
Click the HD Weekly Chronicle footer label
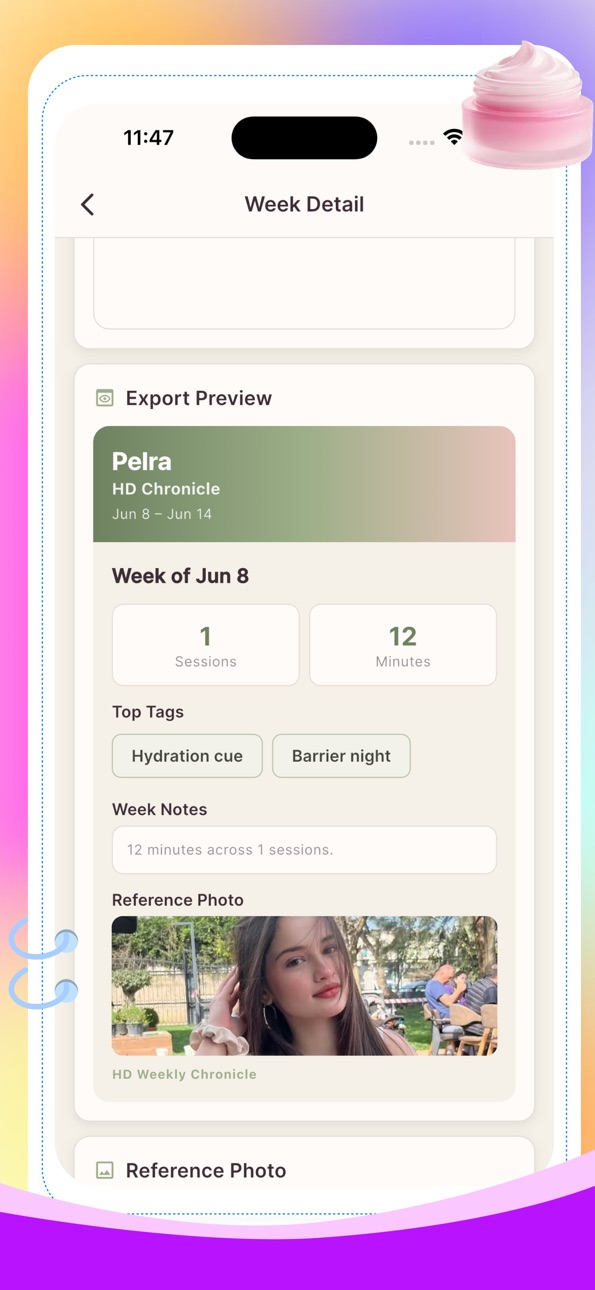pos(184,1074)
